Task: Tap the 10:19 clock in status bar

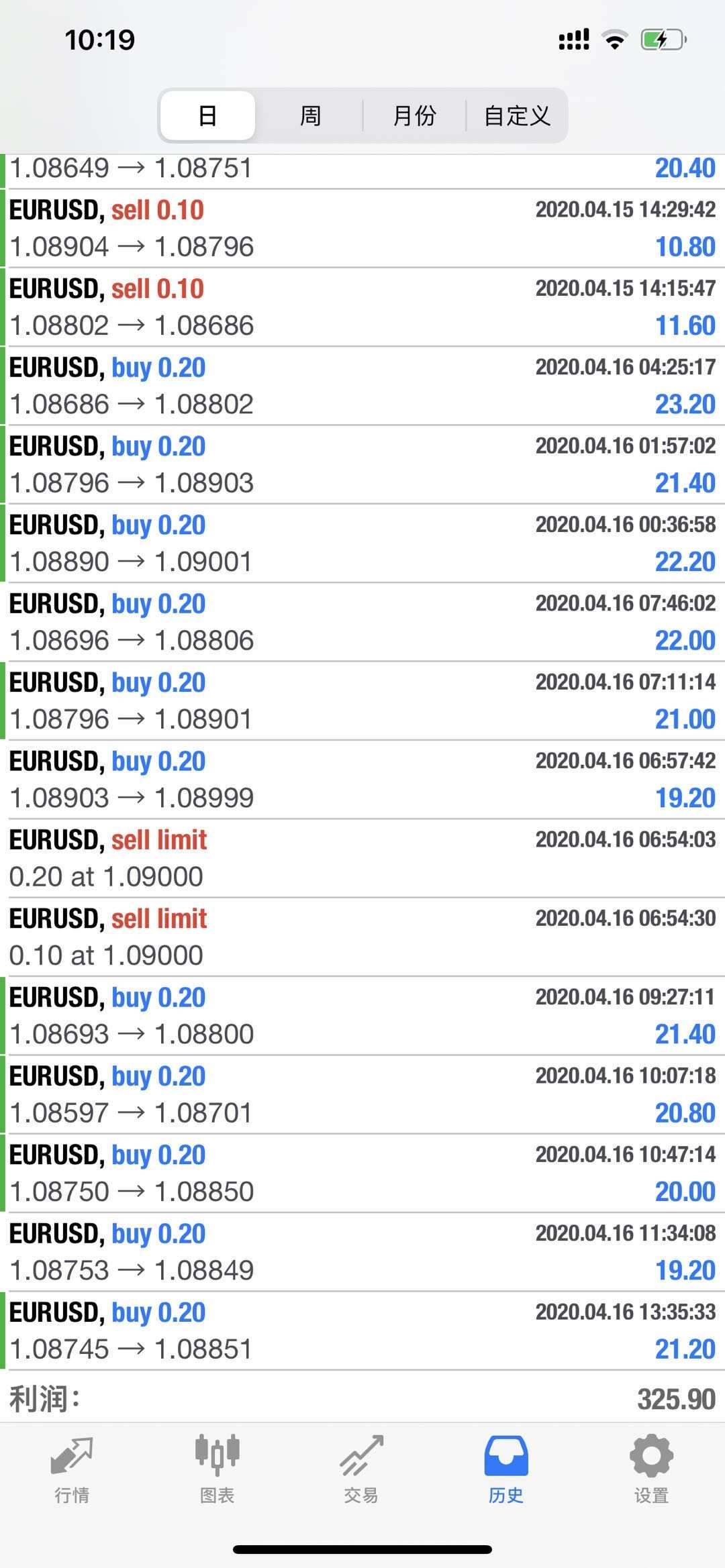Action: tap(100, 40)
